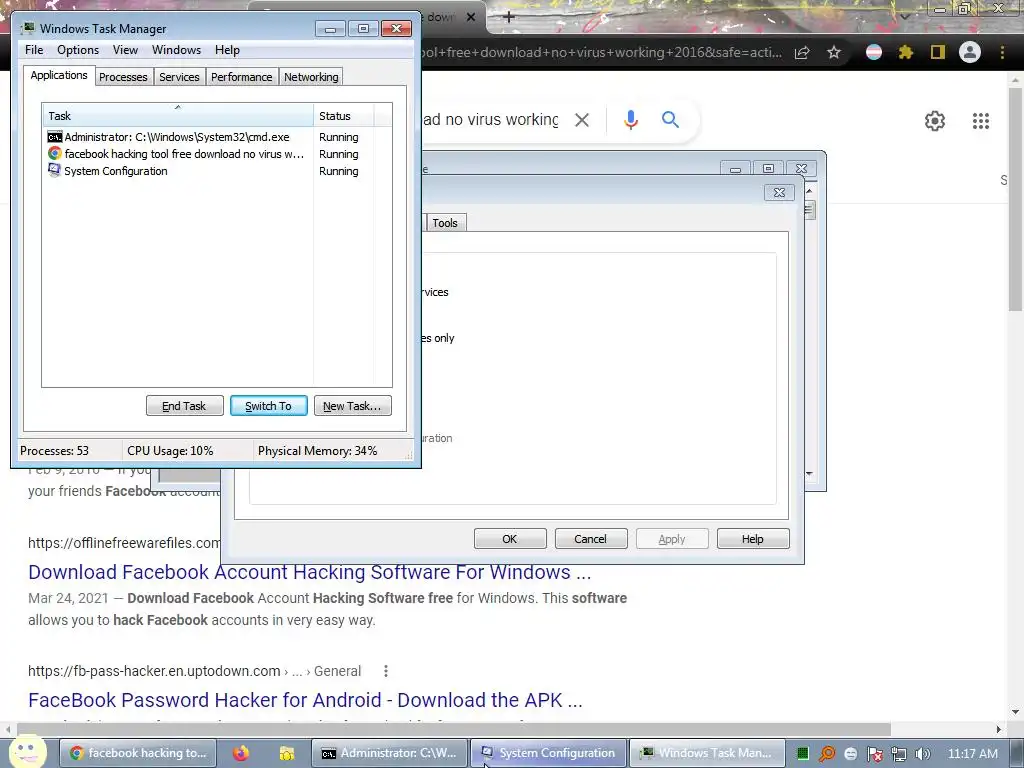The width and height of the screenshot is (1024, 768).
Task: Sort tasks by the Status column header
Action: pos(343,116)
